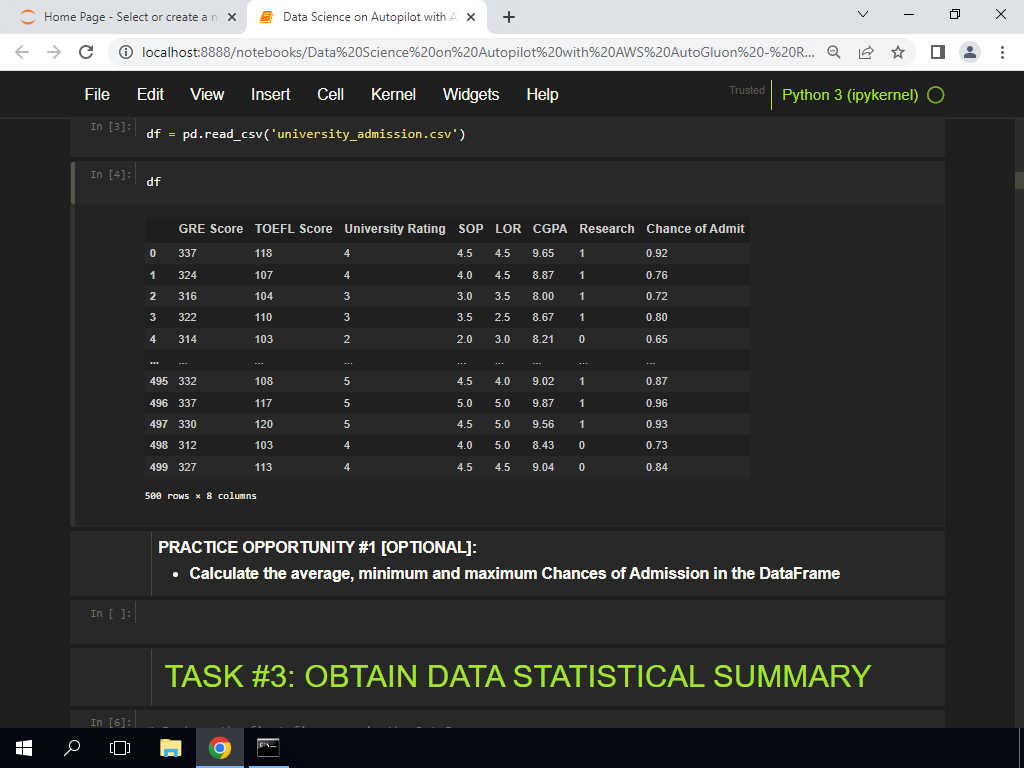Viewport: 1024px width, 768px height.
Task: Click the University Rating column header
Action: pos(394,229)
